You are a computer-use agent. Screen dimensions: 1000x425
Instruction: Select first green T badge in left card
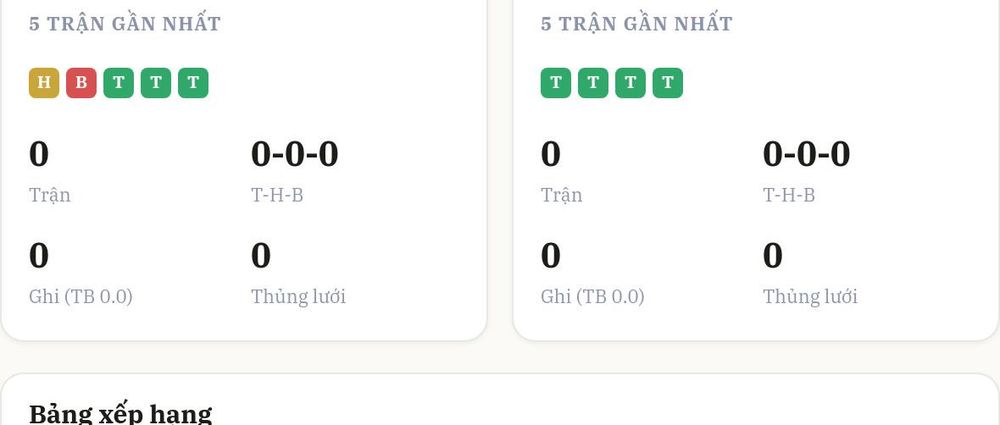(119, 83)
